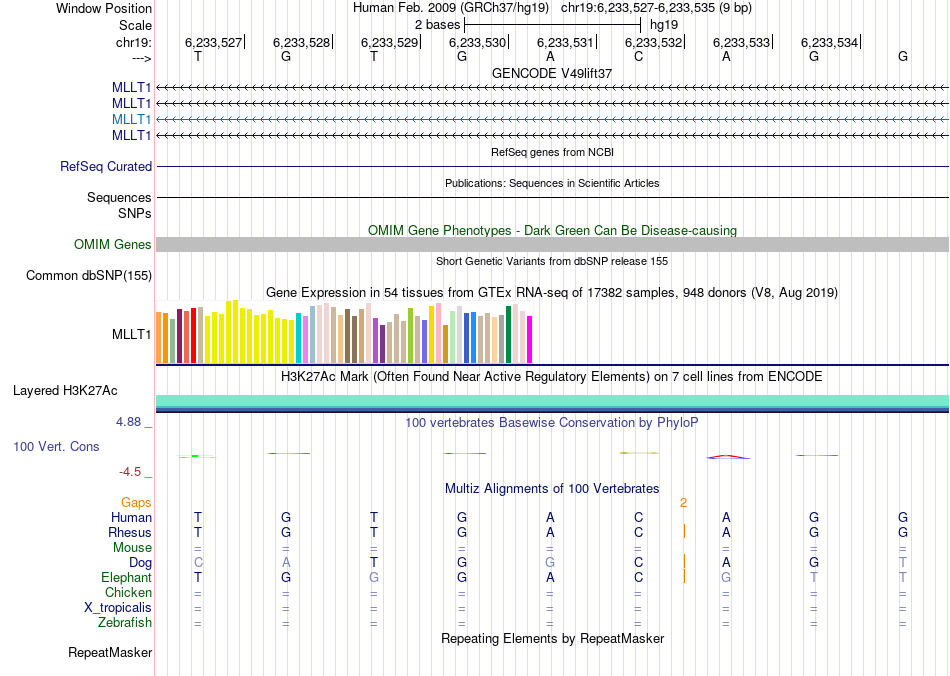Click the Rhesus alignment row label
This screenshot has height=676, width=950.
pyautogui.click(x=130, y=533)
